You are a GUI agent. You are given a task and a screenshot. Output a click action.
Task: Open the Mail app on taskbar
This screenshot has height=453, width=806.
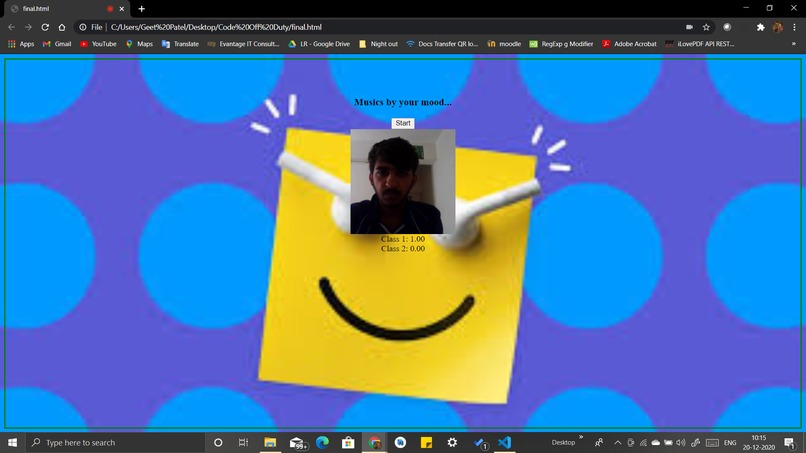pyautogui.click(x=297, y=443)
